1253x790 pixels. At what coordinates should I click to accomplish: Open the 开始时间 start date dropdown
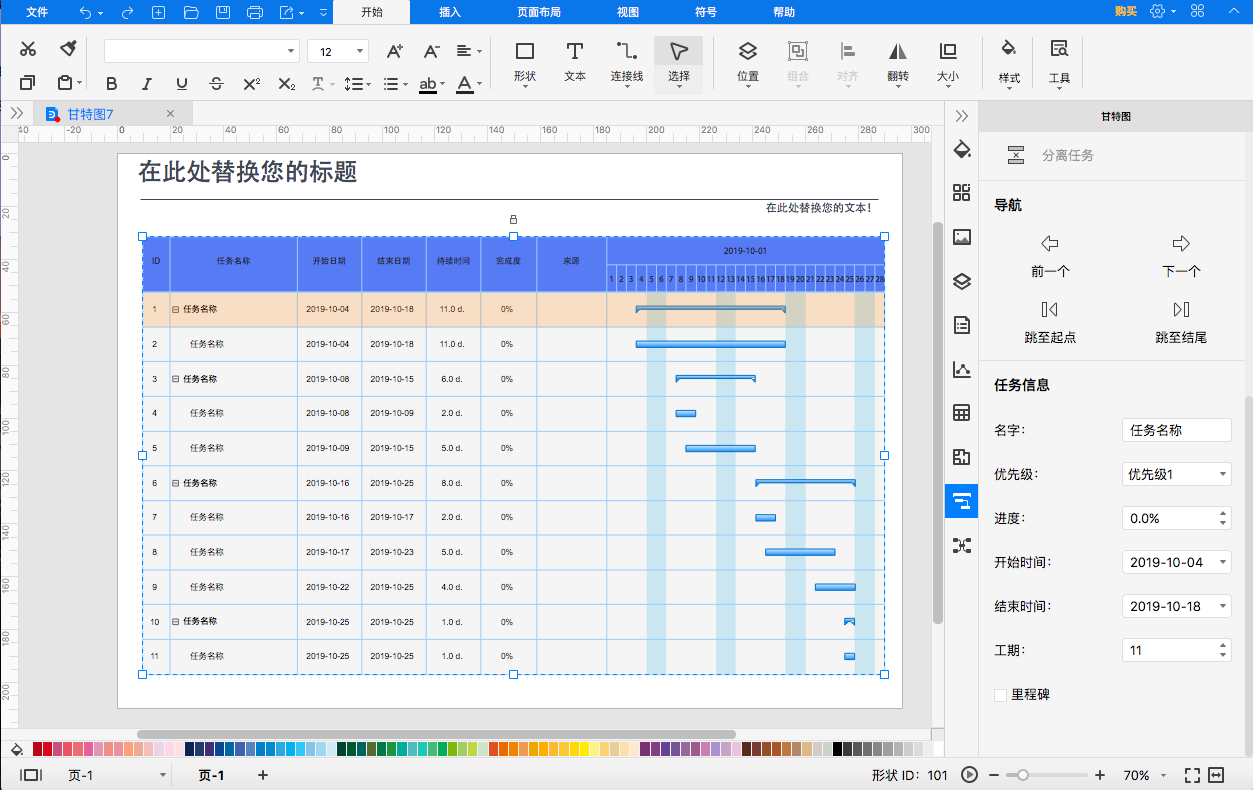coord(1176,562)
